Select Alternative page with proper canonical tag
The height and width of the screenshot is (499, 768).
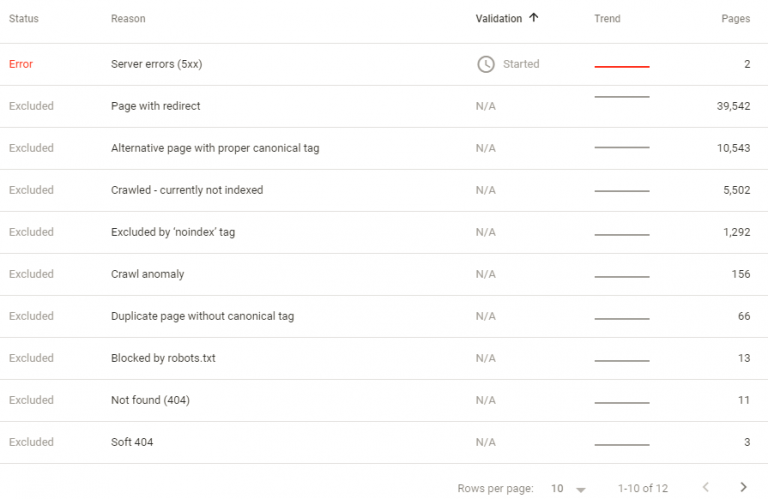click(x=384, y=148)
